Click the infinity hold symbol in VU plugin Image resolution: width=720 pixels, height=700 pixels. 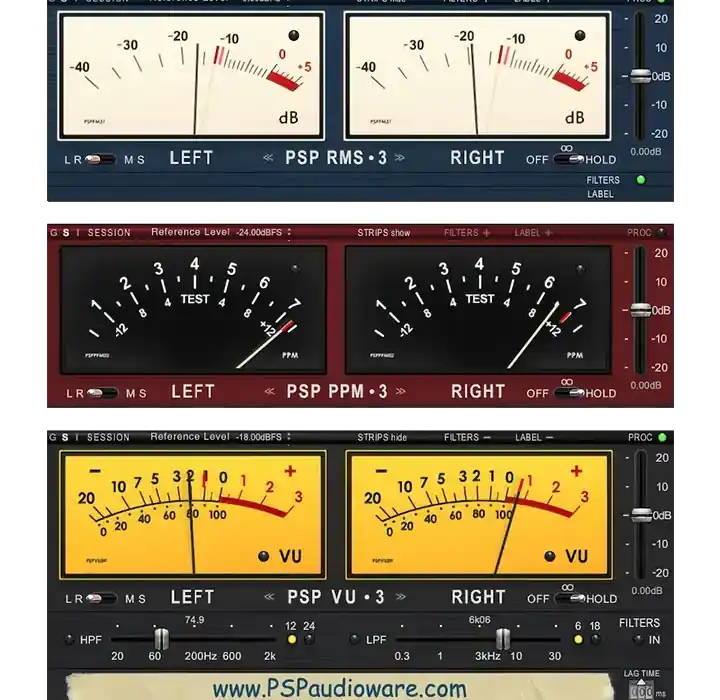(568, 587)
